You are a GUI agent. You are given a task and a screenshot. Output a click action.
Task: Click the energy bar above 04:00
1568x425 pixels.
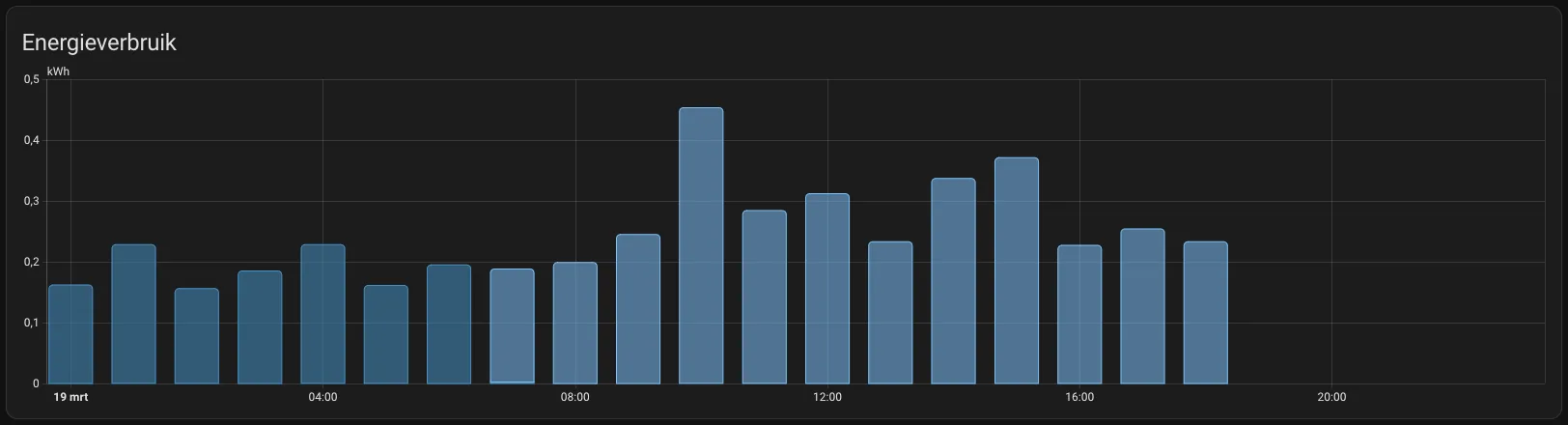(x=322, y=314)
